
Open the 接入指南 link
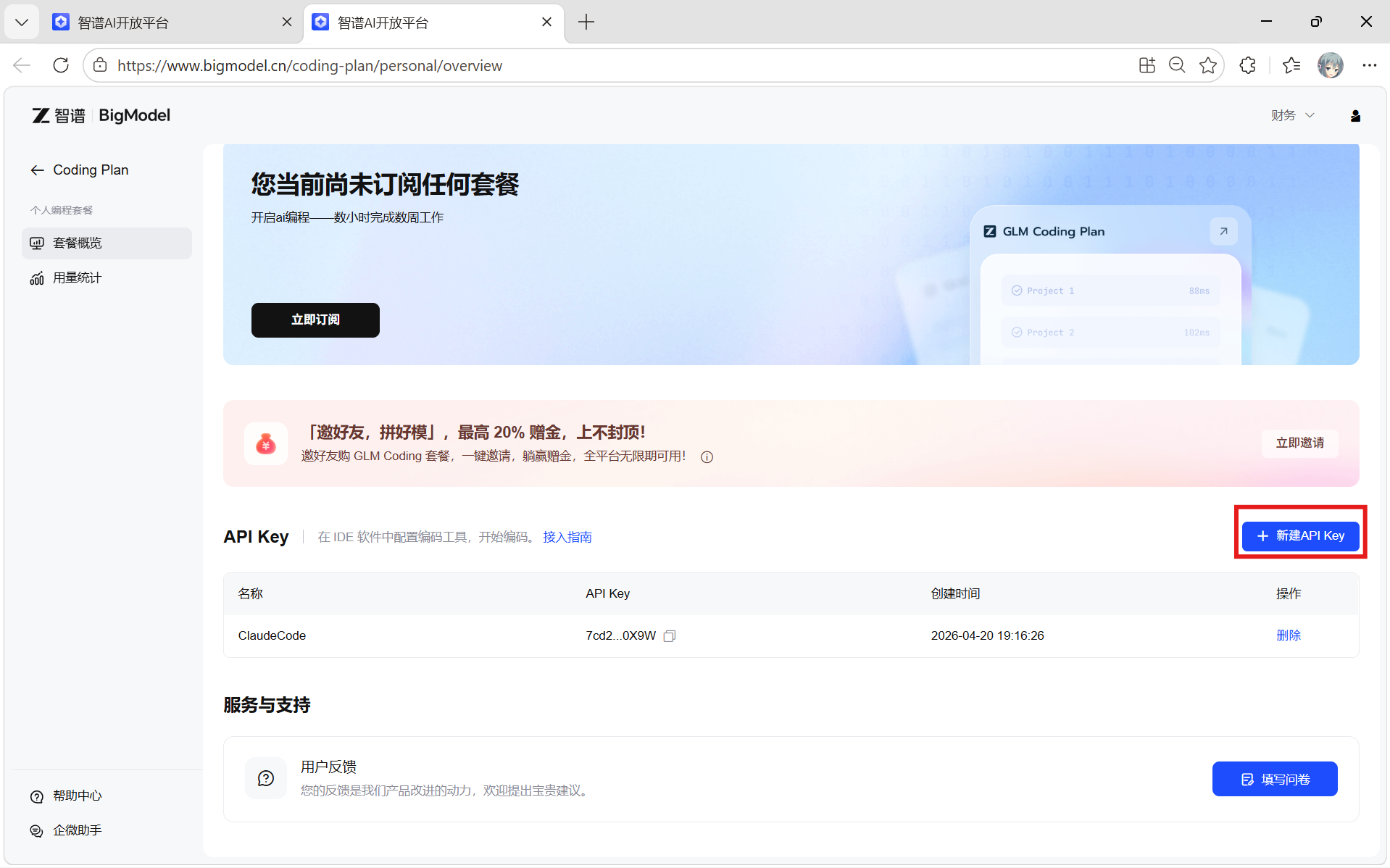pyautogui.click(x=567, y=537)
